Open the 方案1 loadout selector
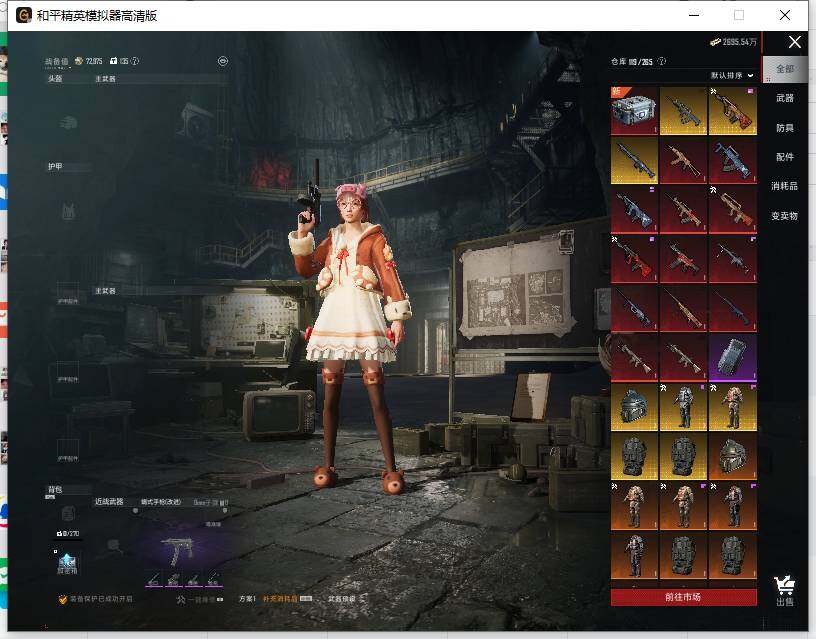This screenshot has width=816, height=639. tap(247, 599)
